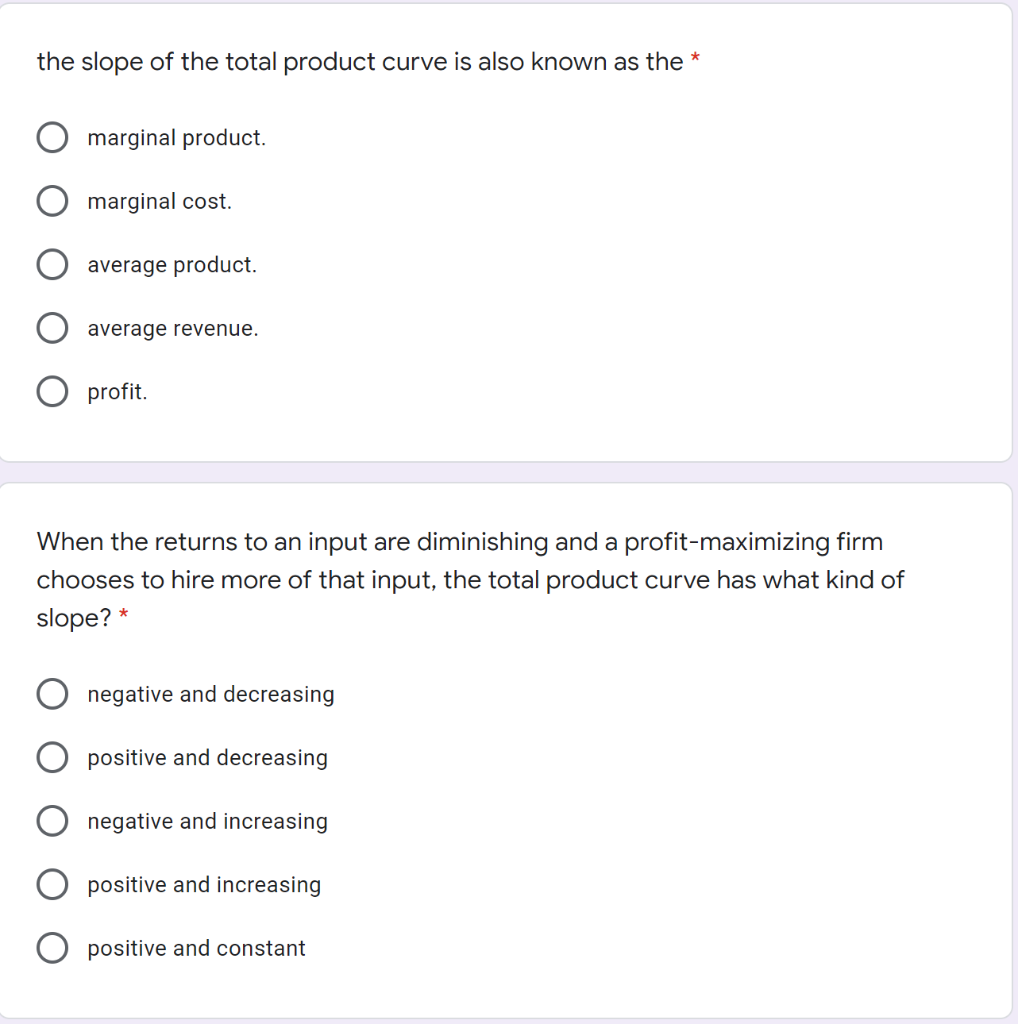
Task: Select the marginal product option
Action: (52, 137)
